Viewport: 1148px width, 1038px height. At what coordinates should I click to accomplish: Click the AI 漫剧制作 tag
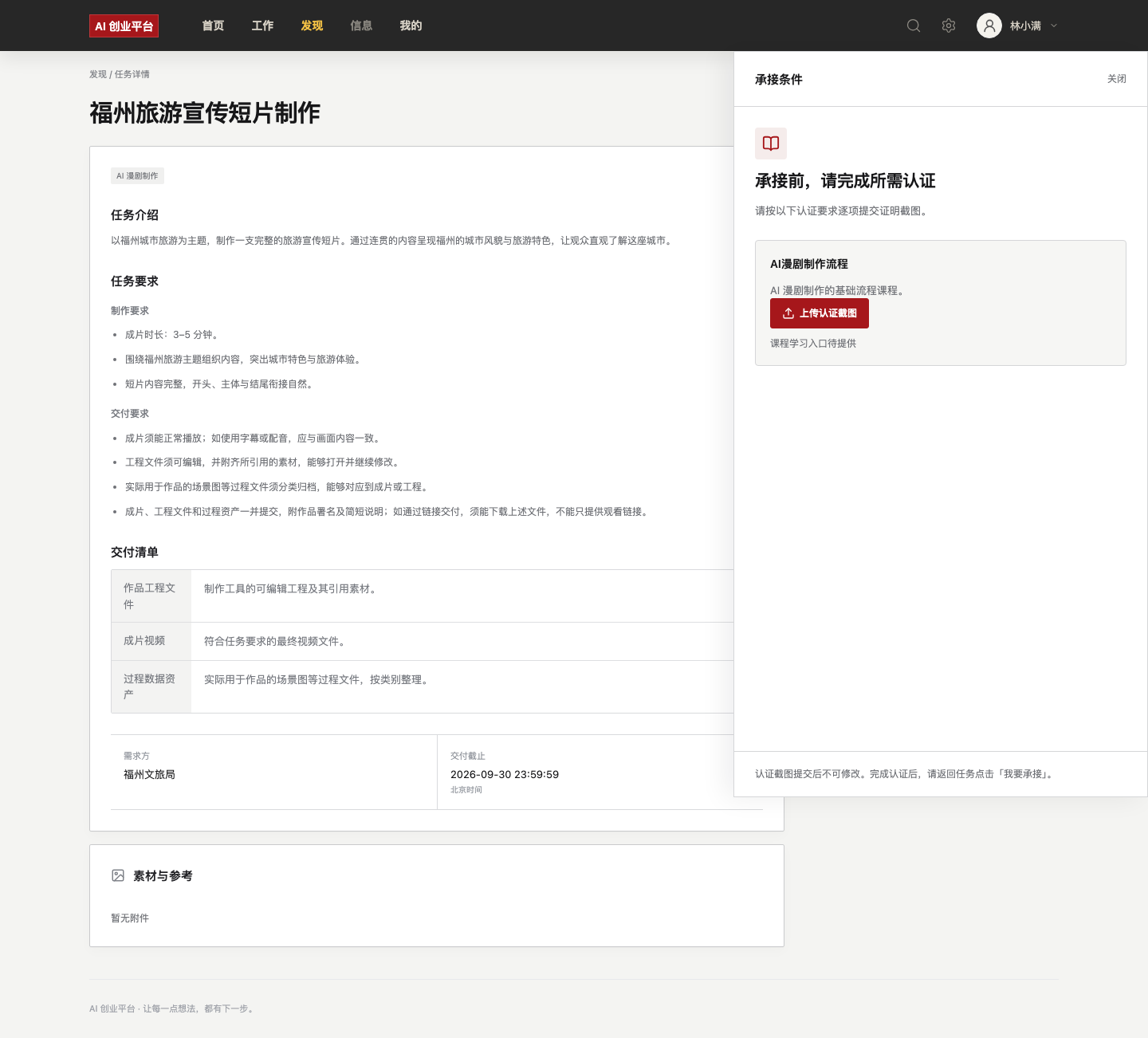tap(137, 175)
